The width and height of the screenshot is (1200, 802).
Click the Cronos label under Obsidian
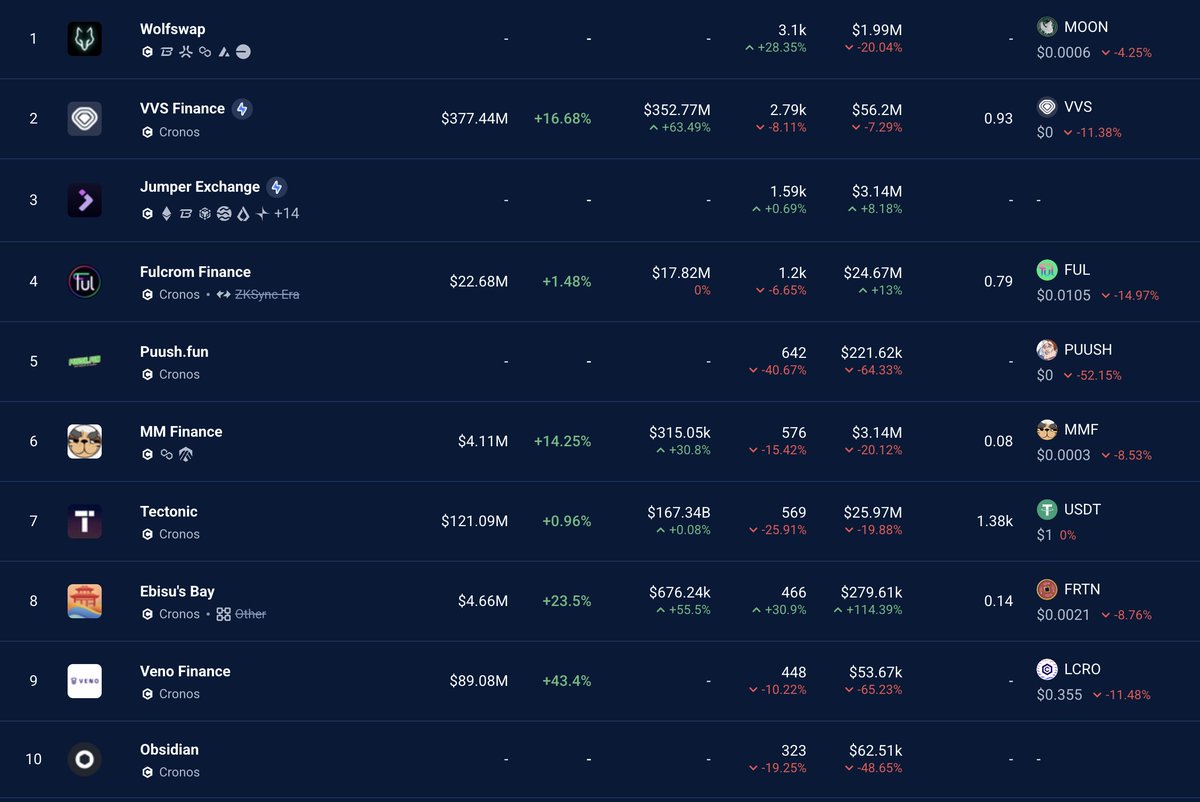click(x=179, y=772)
